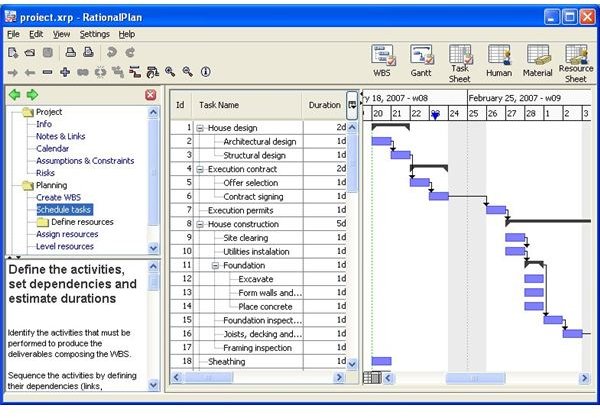
Task: Select Create WBS planning step
Action: click(58, 198)
